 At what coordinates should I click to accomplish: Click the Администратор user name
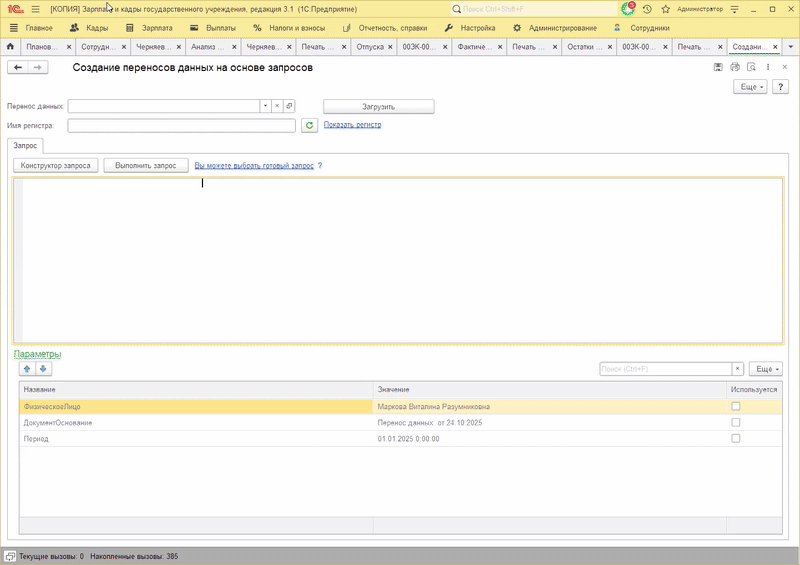coord(699,9)
